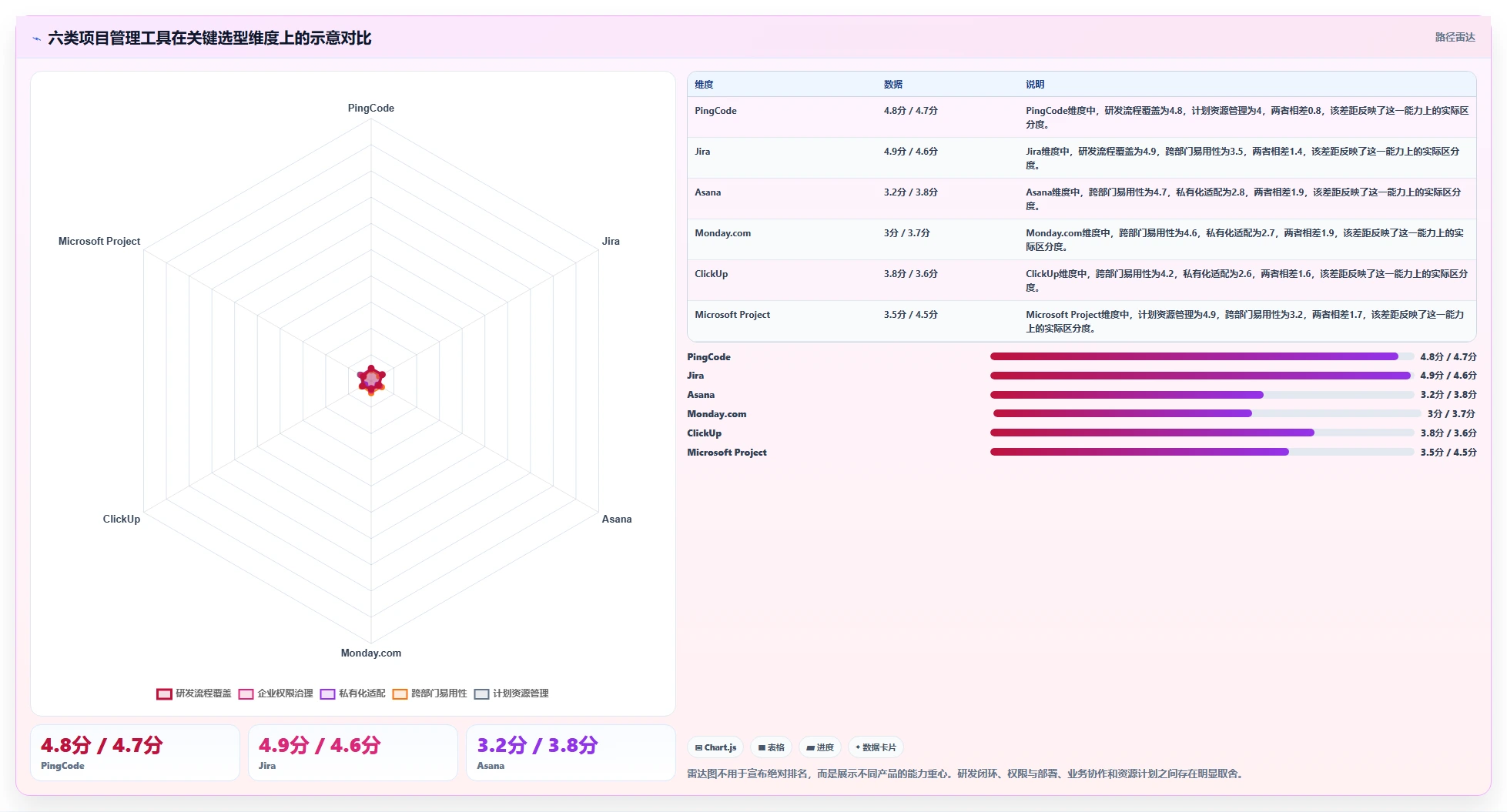1507x812 pixels.
Task: Click the lightning icon beside the page title
Action: [36, 38]
